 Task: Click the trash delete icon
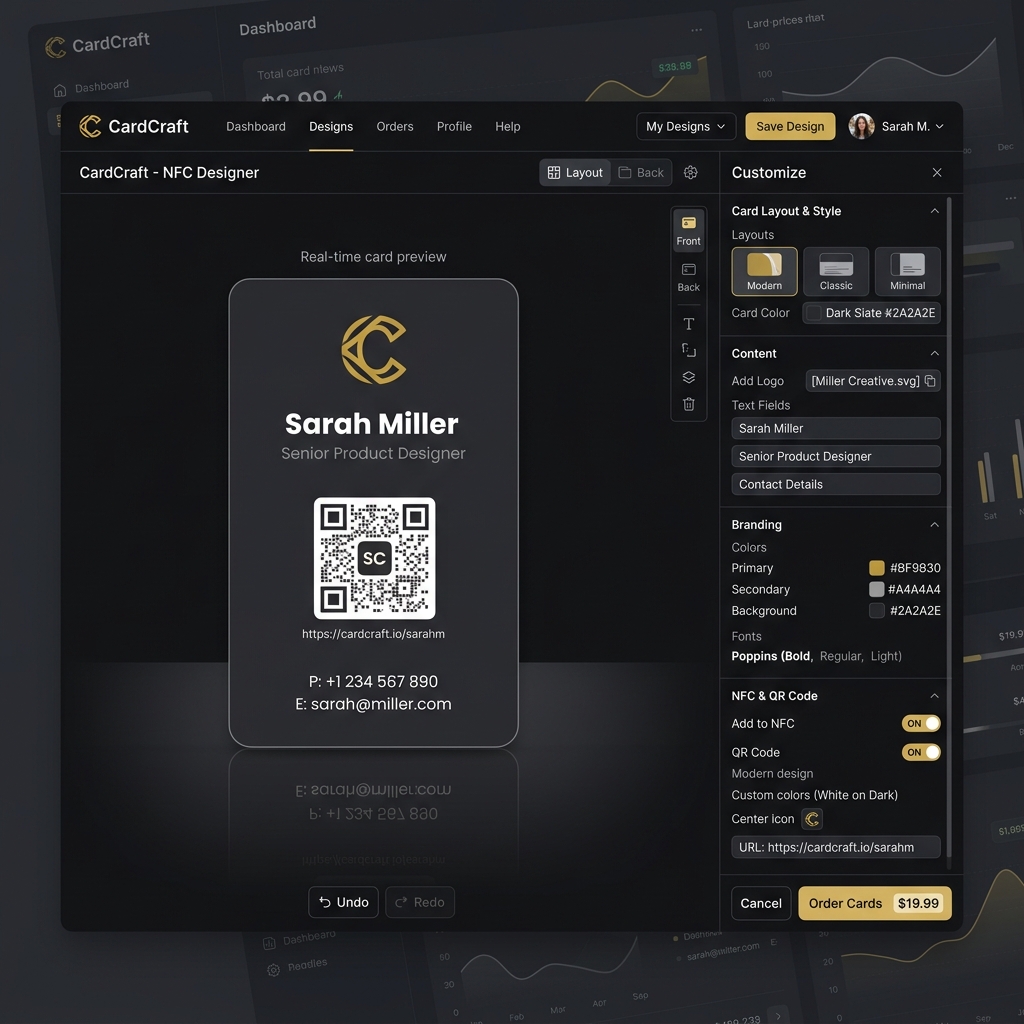tap(688, 404)
